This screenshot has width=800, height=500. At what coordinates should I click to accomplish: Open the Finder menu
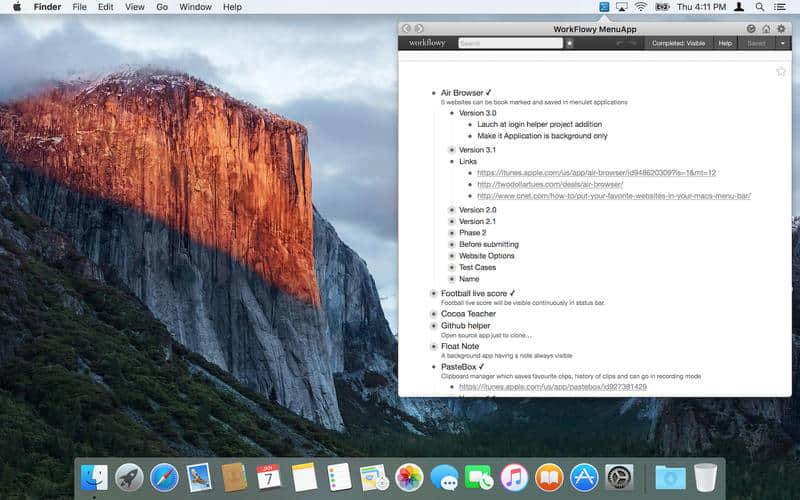(47, 7)
